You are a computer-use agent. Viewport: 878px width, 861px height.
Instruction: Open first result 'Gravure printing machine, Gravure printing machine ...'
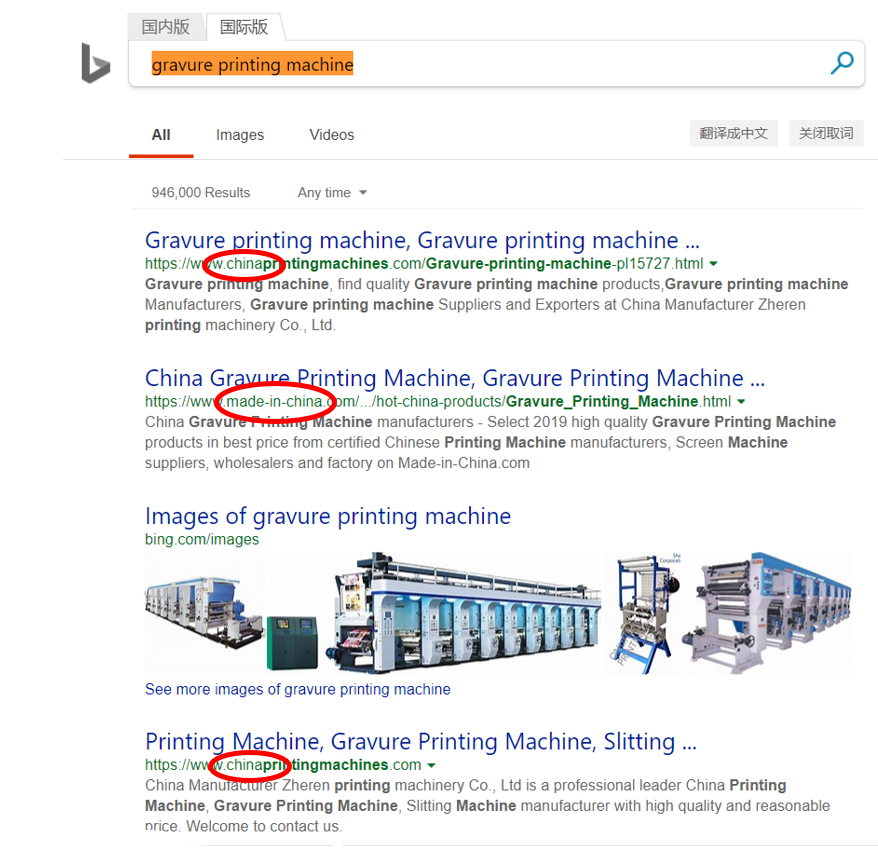(x=421, y=240)
